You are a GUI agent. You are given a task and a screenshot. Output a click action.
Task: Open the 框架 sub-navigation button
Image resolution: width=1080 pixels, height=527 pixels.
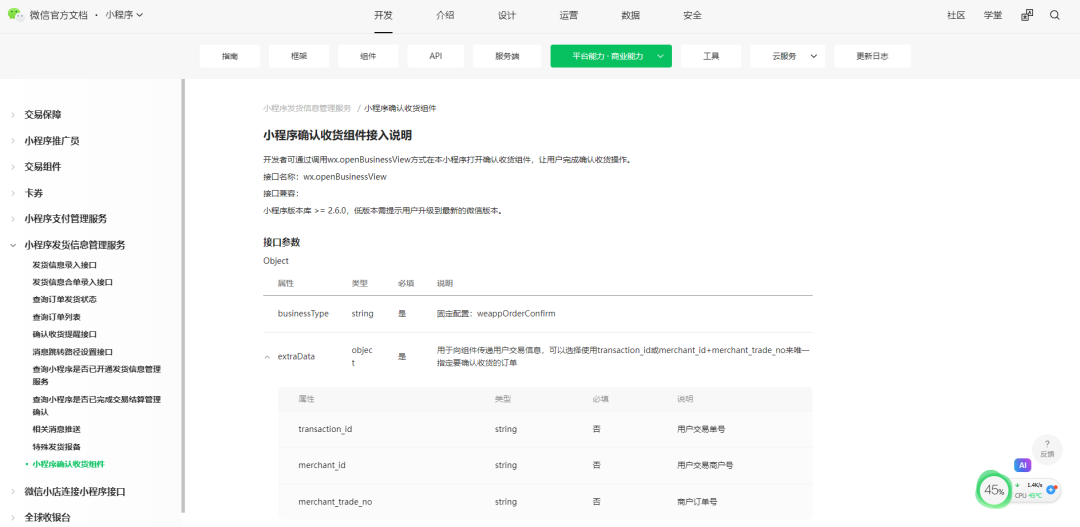299,56
